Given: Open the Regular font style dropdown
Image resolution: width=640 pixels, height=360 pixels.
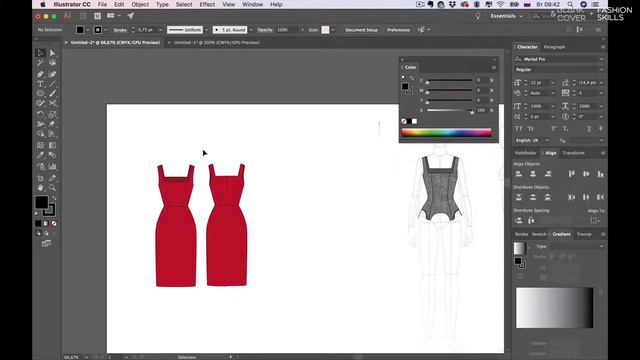Looking at the screenshot, I should coord(602,70).
